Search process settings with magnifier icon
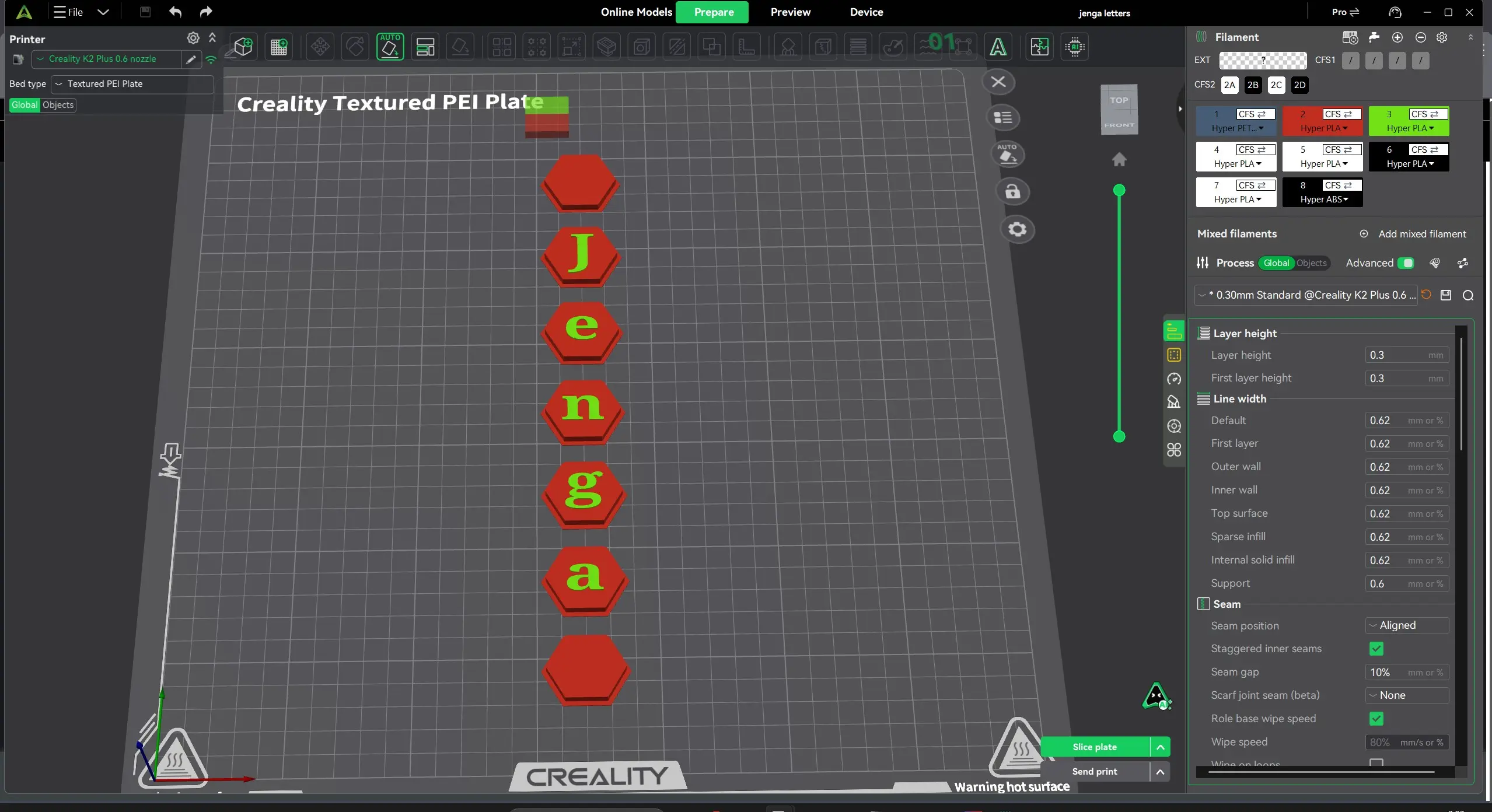Screen dimensions: 1492x812 [x=1468, y=295]
